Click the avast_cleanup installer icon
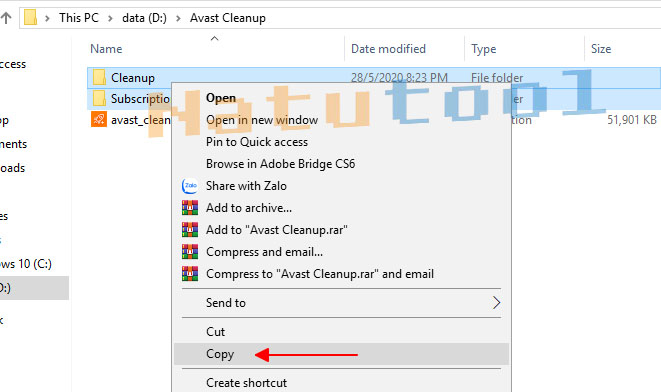The height and width of the screenshot is (392, 661). pos(99,119)
